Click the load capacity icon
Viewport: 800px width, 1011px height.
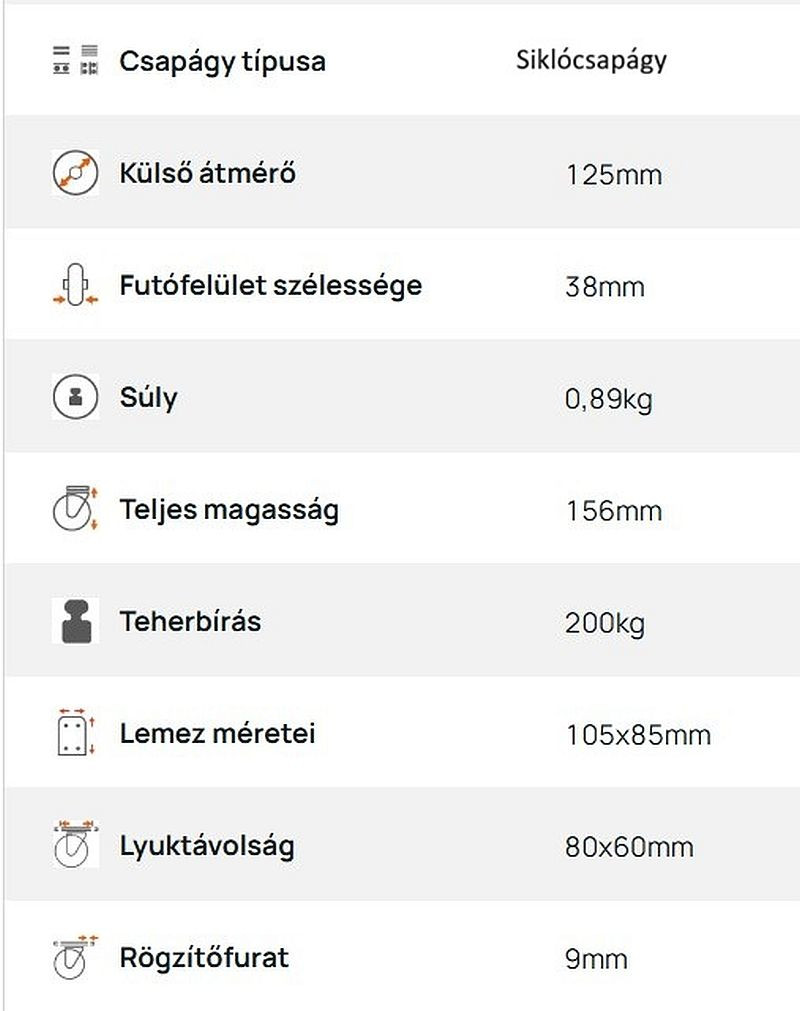click(x=76, y=622)
